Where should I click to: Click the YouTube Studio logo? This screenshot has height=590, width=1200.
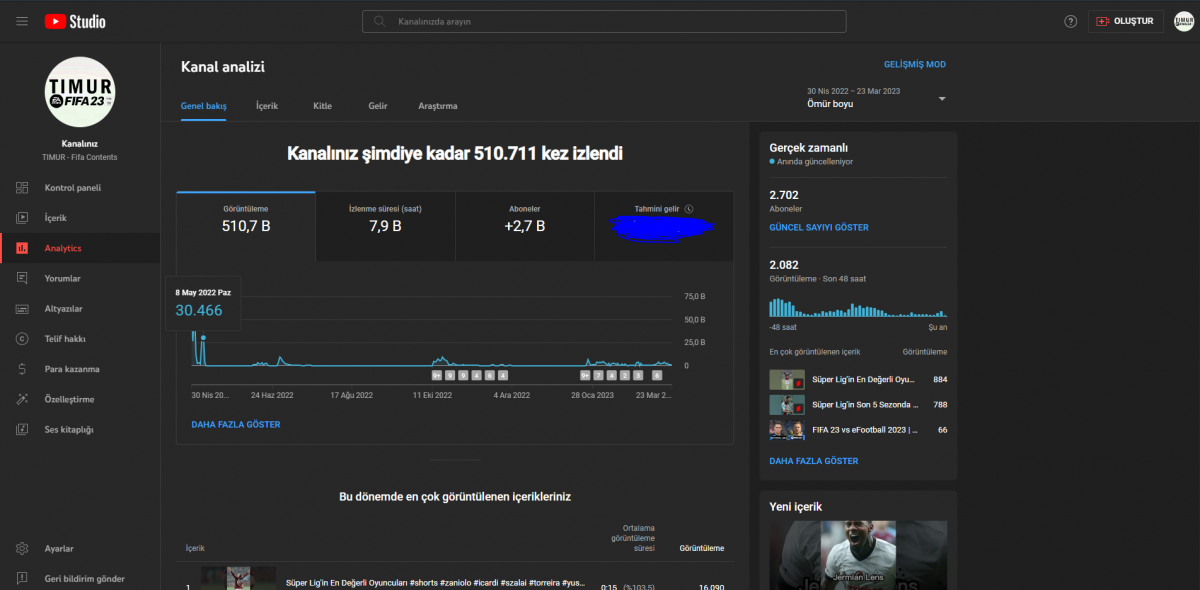pyautogui.click(x=75, y=21)
